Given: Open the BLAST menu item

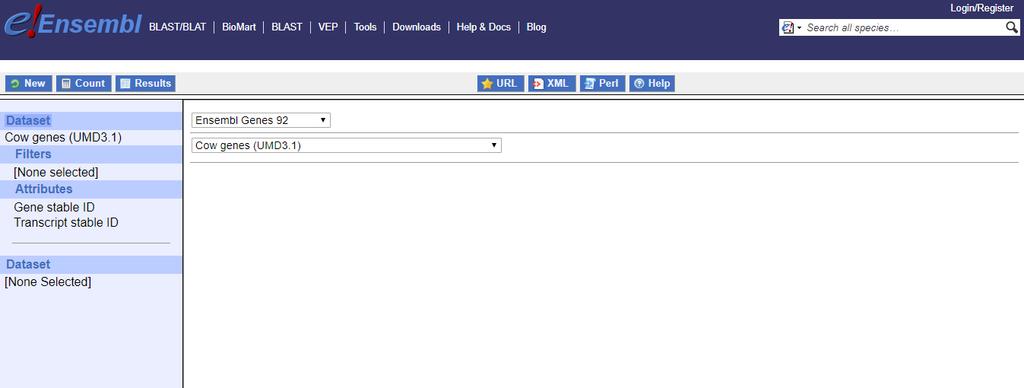Looking at the screenshot, I should click(287, 27).
